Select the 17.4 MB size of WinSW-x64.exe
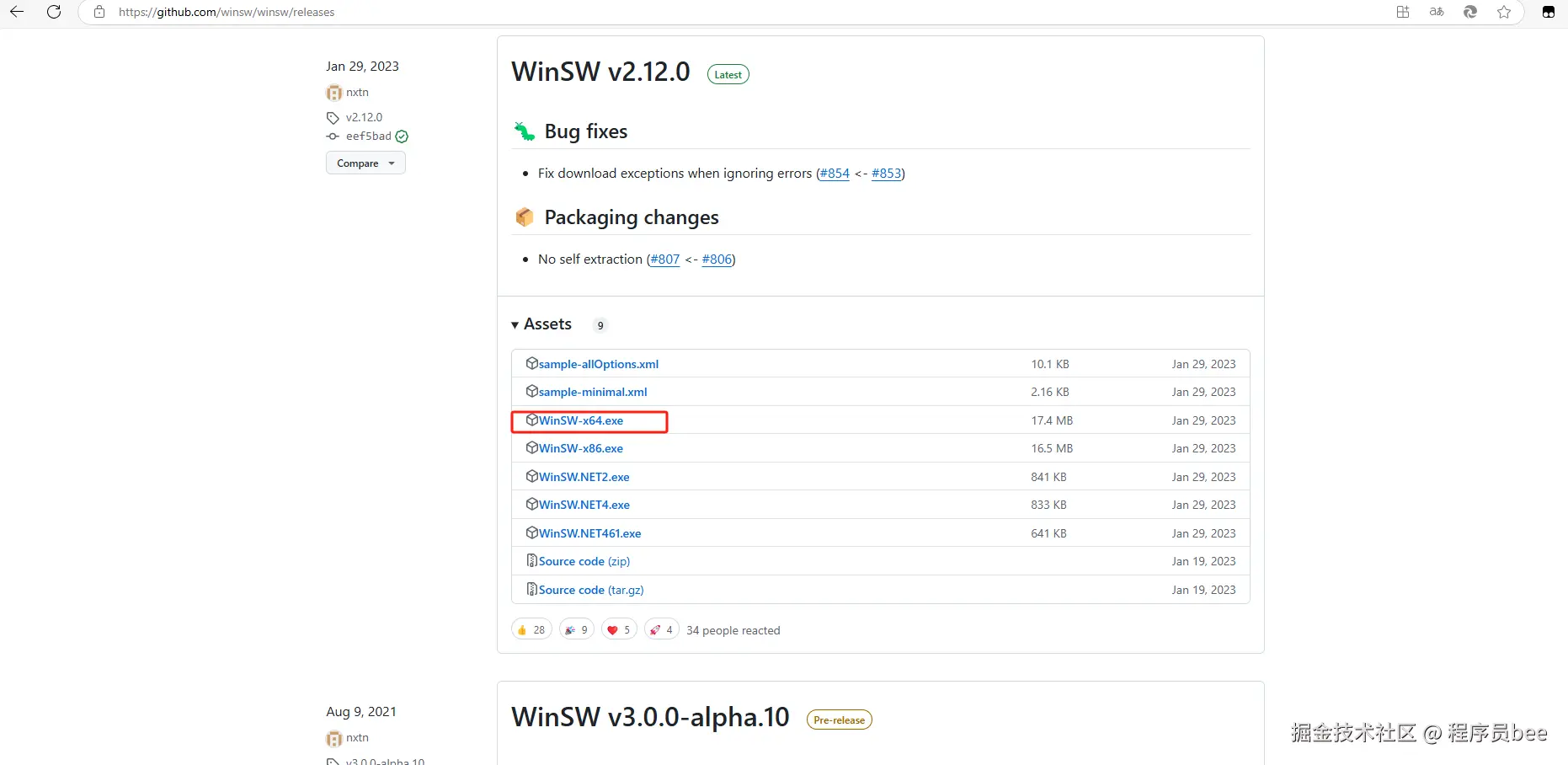This screenshot has width=1568, height=765. coord(1052,420)
